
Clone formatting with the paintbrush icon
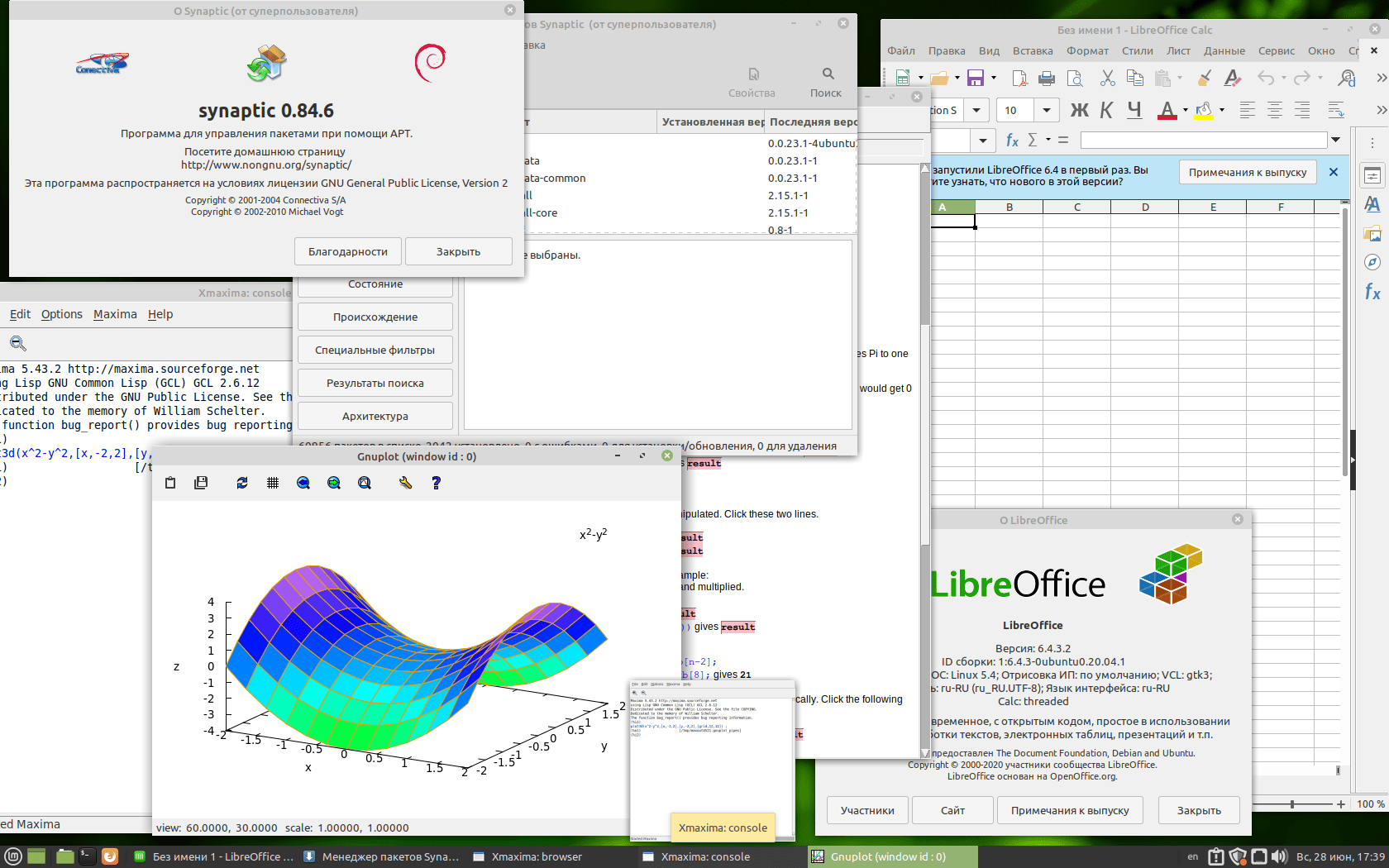(1205, 78)
